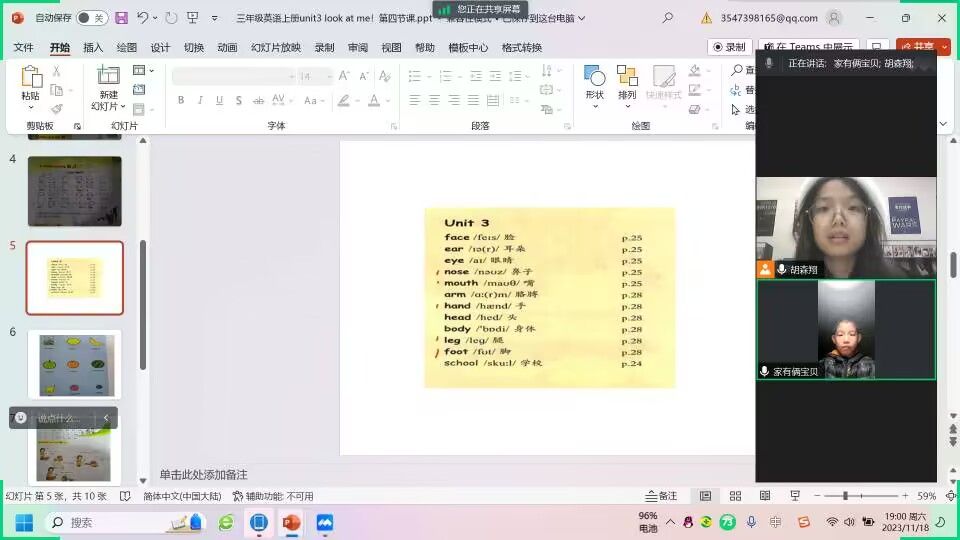Open the 插入 (Insert) ribbon tab

click(93, 48)
